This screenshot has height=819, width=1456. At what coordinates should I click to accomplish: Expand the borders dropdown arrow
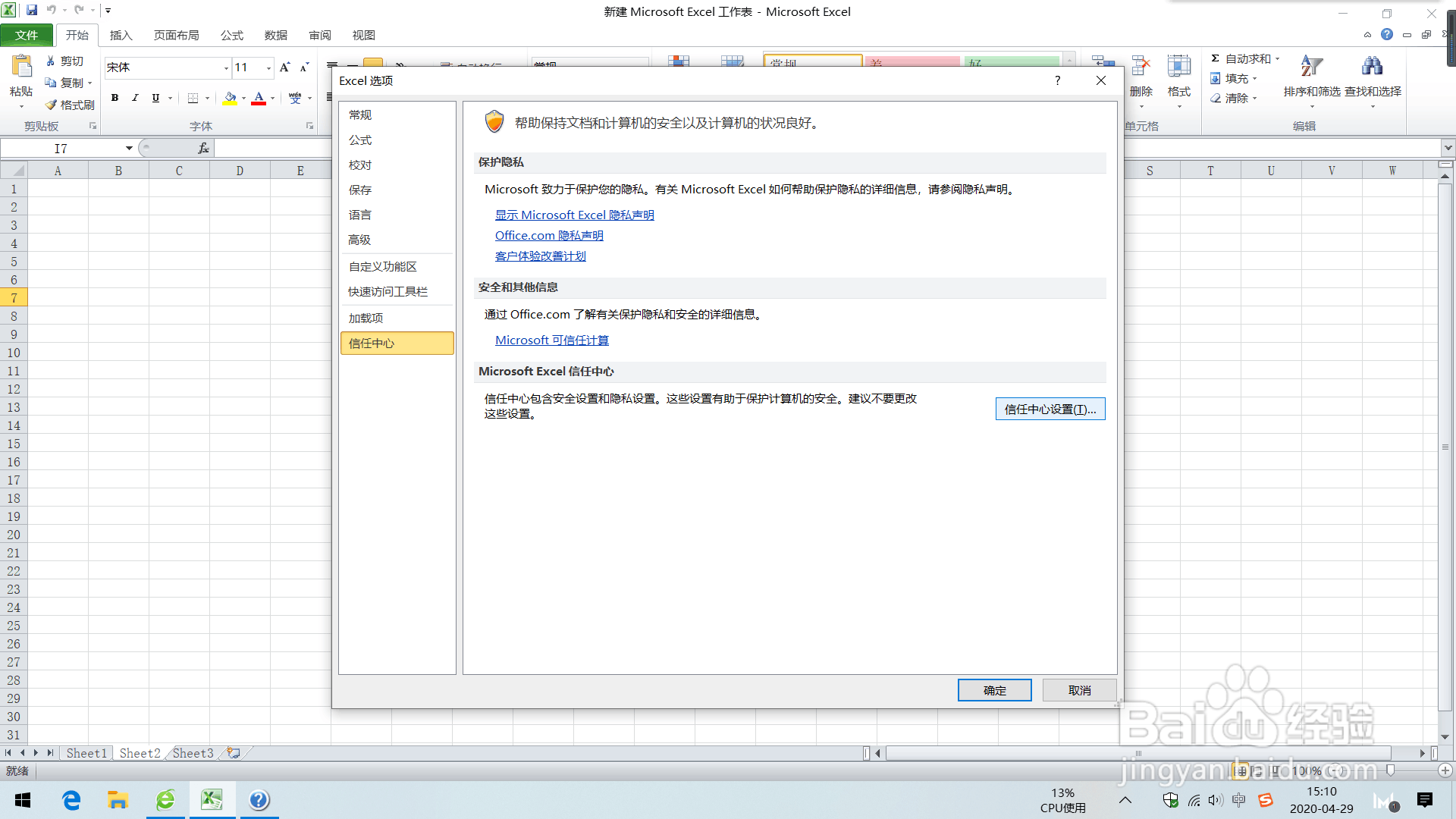click(x=207, y=98)
